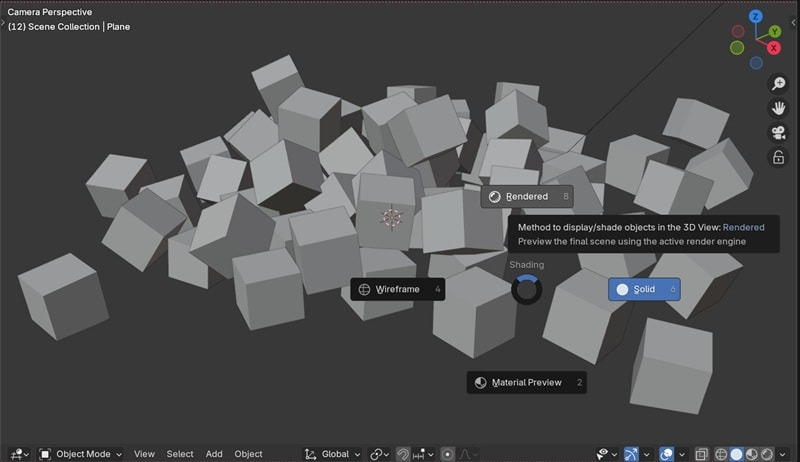This screenshot has width=800, height=462.
Task: Open the Object menu
Action: pos(248,454)
